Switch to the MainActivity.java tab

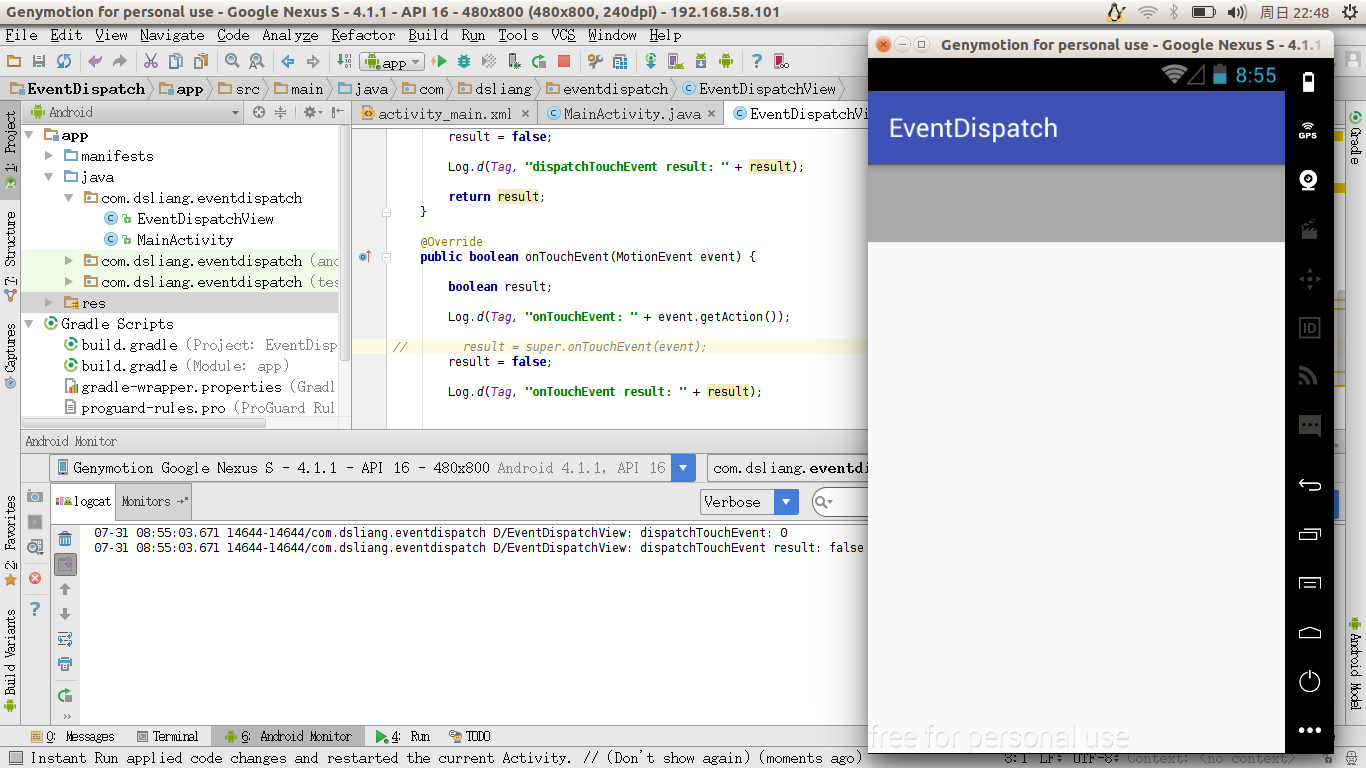pos(631,114)
